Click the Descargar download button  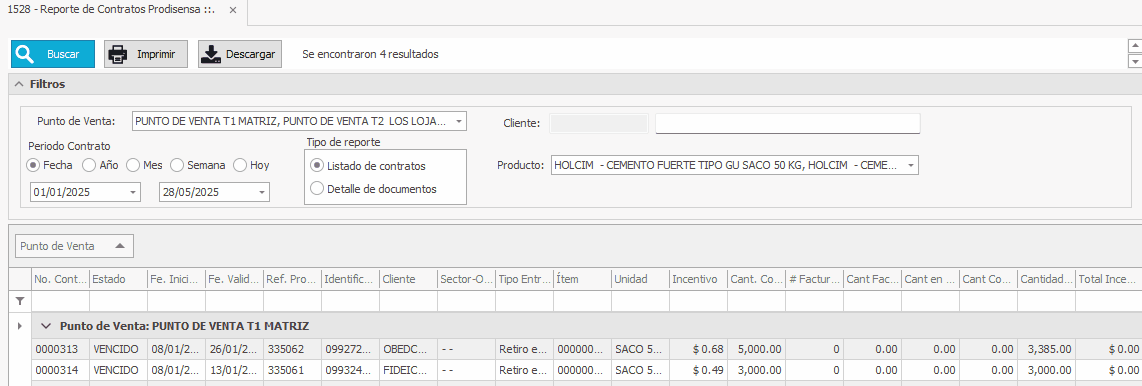[x=240, y=54]
